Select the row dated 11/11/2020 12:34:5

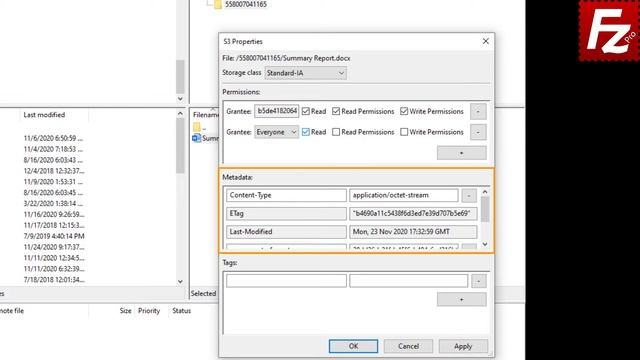(54, 258)
